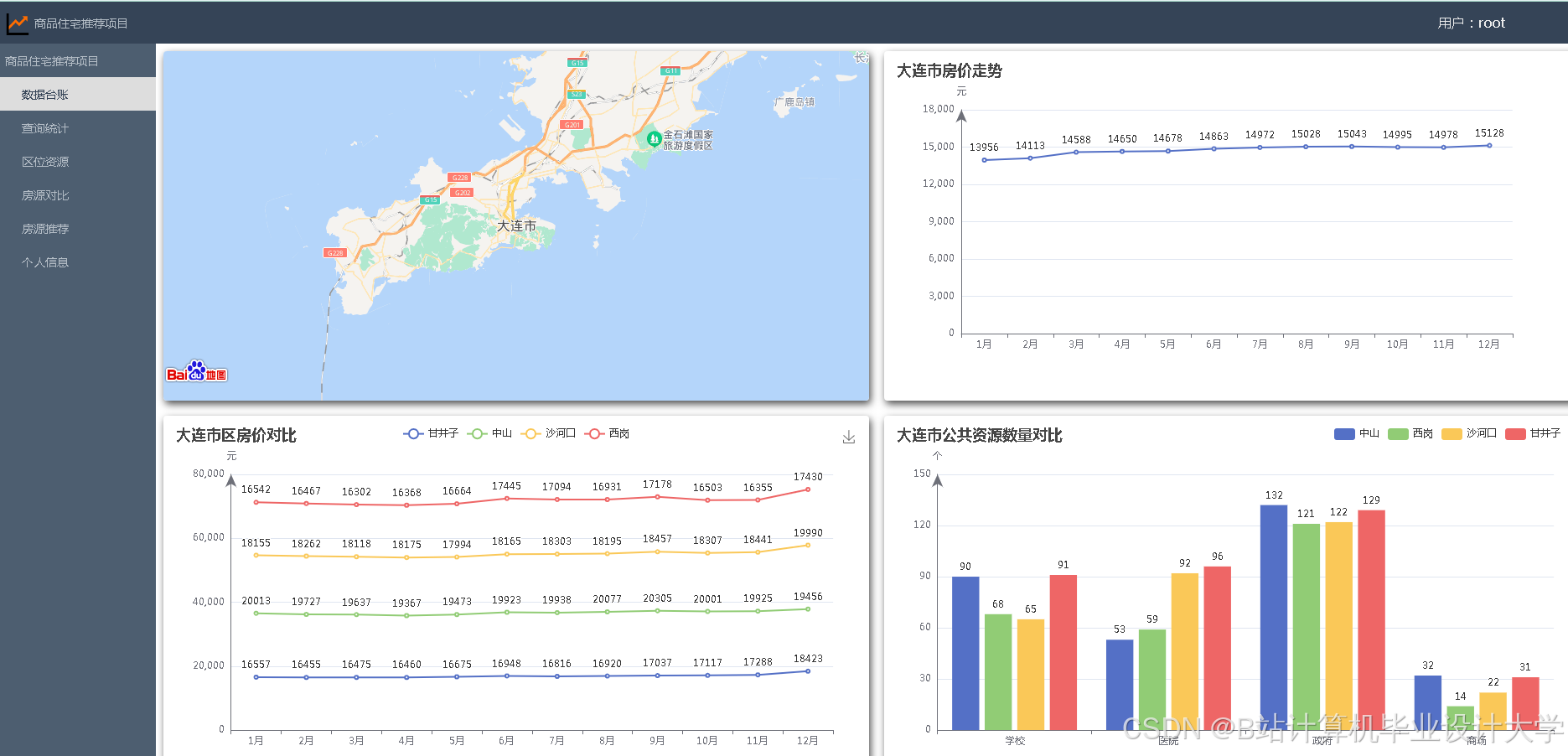Screen dimensions: 1568x756
Task: Click the blue 商场 bar labeled 32
Action: (x=1428, y=702)
